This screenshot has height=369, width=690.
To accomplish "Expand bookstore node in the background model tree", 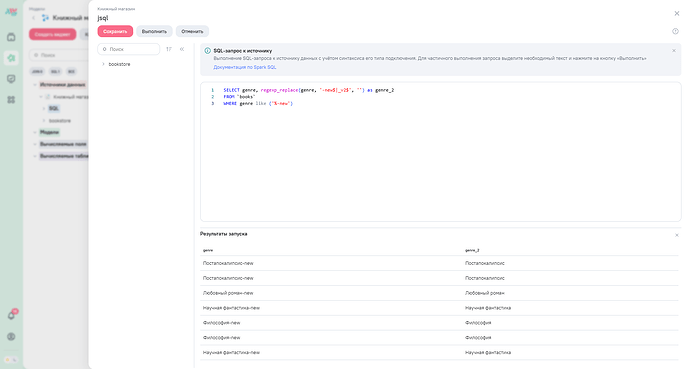I will (x=44, y=121).
